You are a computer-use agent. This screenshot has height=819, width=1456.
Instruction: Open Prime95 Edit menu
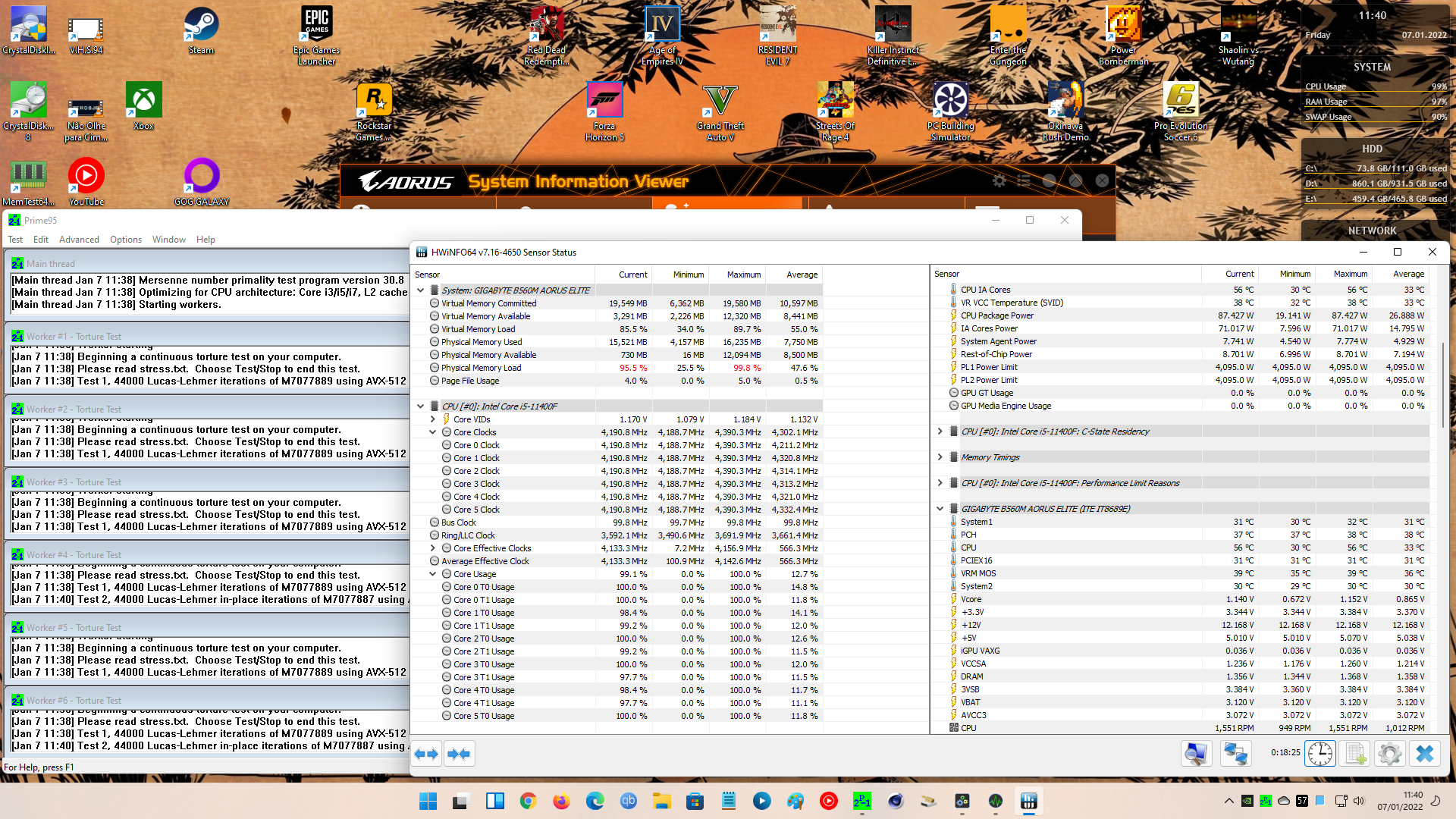[x=41, y=240]
